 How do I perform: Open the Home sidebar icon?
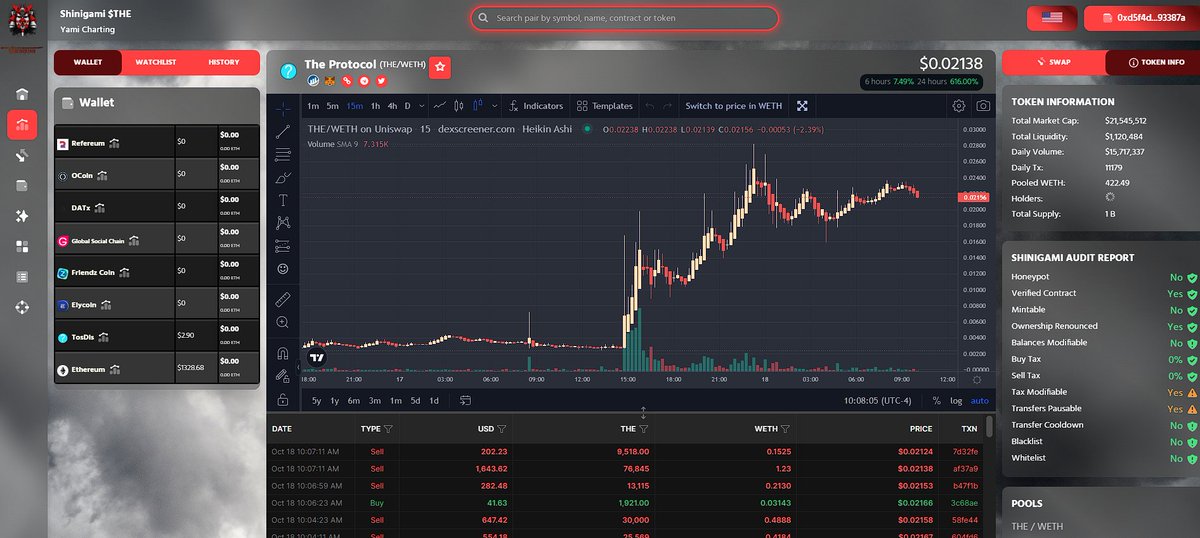pos(22,93)
